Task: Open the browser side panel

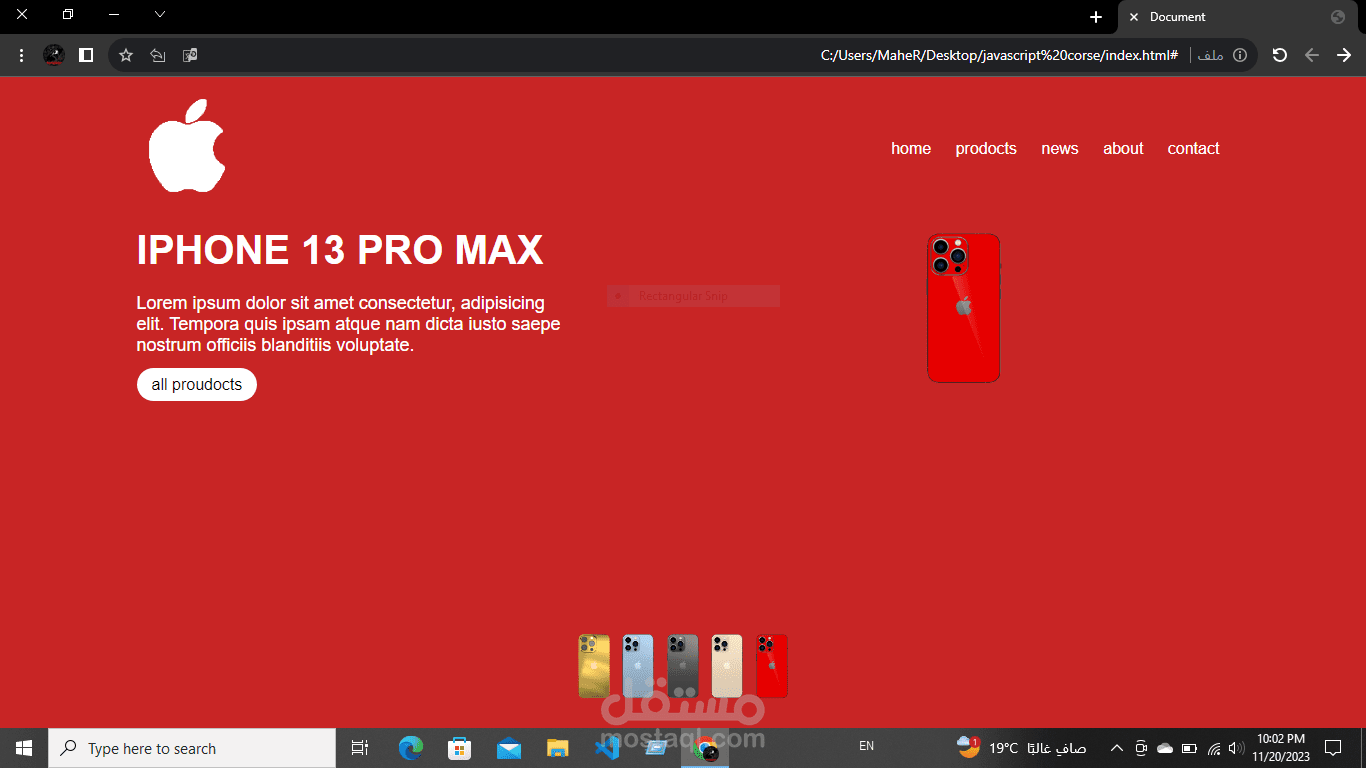Action: [x=86, y=55]
